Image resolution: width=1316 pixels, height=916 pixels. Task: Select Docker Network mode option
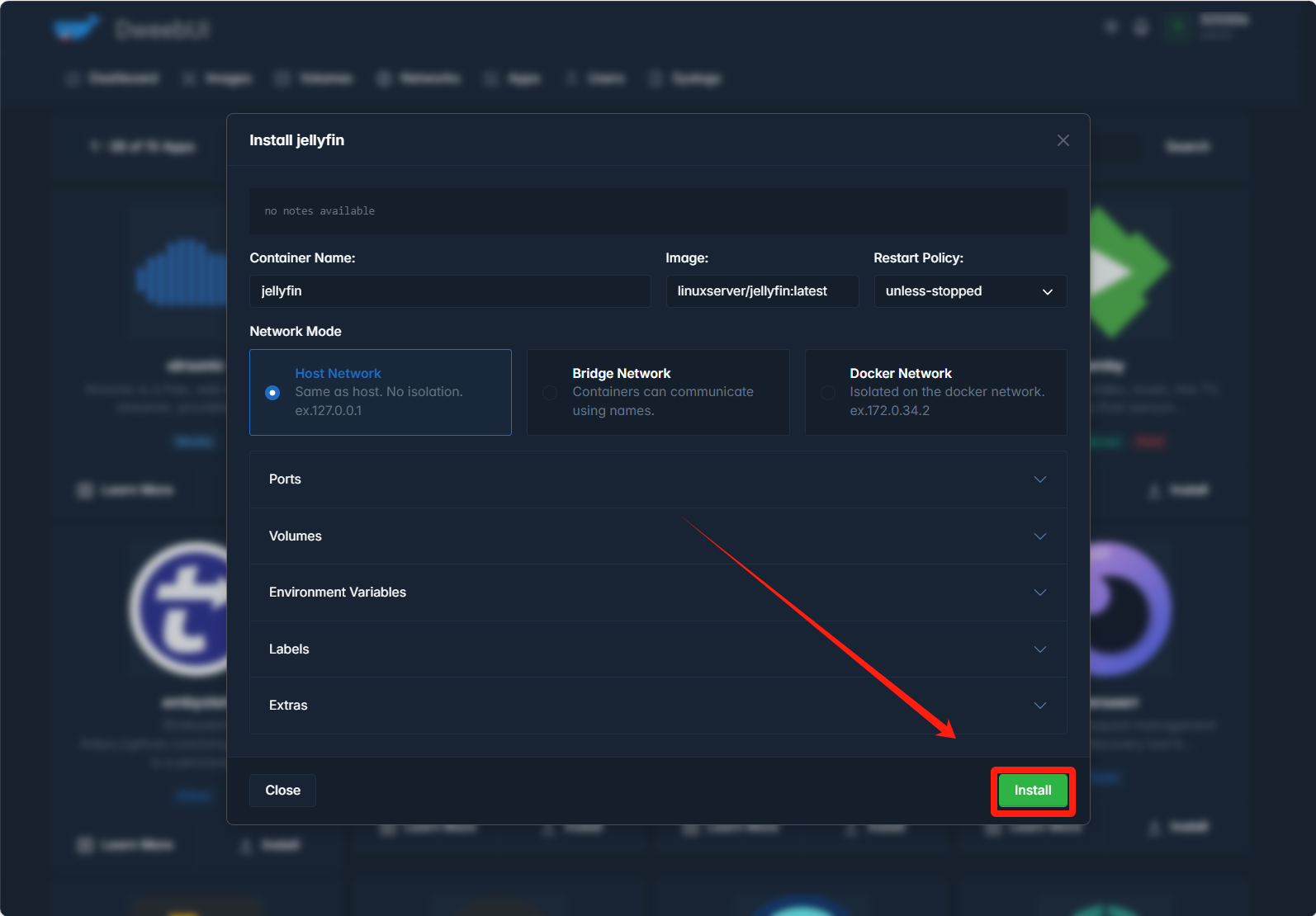click(827, 393)
